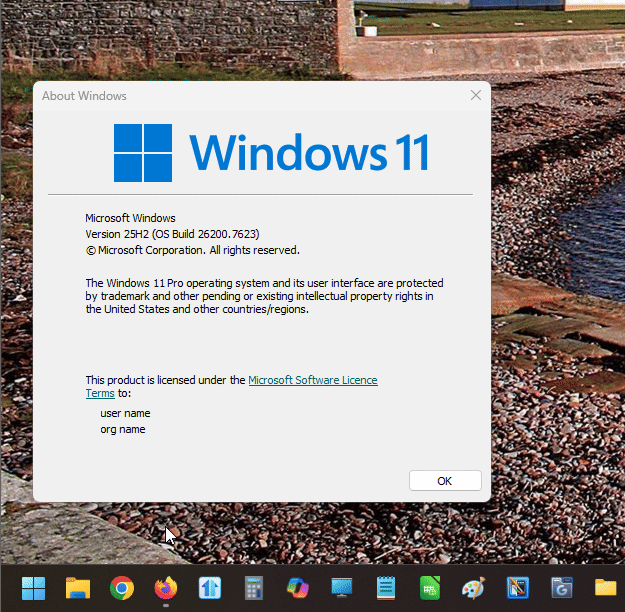Viewport: 625px width, 612px height.
Task: Click the grey G icon on the taskbar
Action: tap(561, 588)
